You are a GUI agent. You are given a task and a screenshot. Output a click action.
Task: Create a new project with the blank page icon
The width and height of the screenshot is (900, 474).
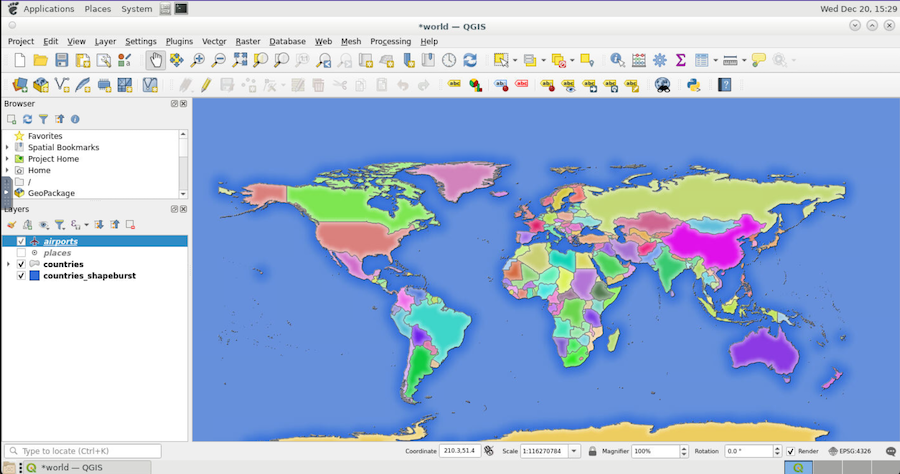[20, 60]
